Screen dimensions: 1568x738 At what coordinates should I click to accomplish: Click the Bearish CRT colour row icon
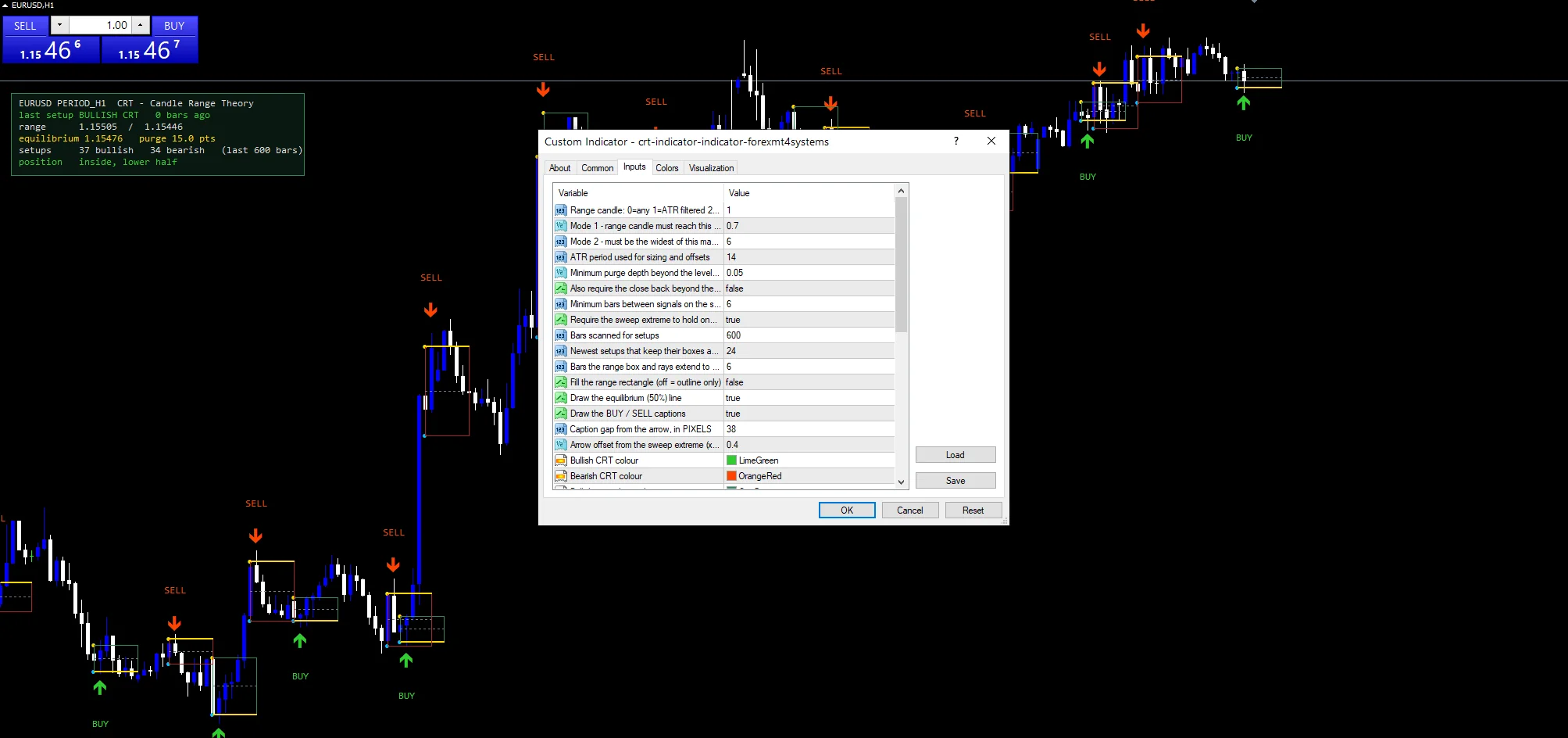pyautogui.click(x=560, y=476)
